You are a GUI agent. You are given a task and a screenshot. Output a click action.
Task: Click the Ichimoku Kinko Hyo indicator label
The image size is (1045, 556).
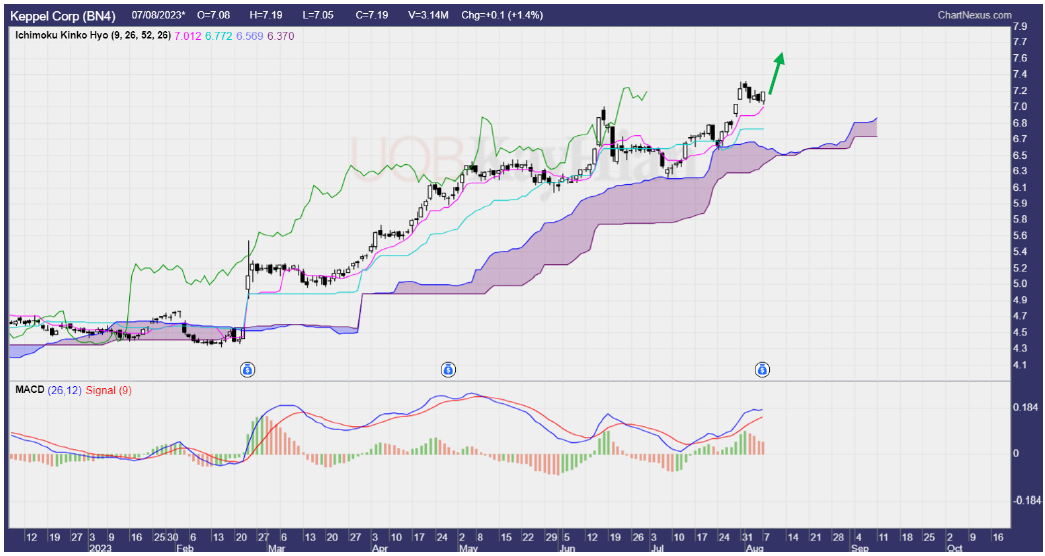(x=93, y=36)
